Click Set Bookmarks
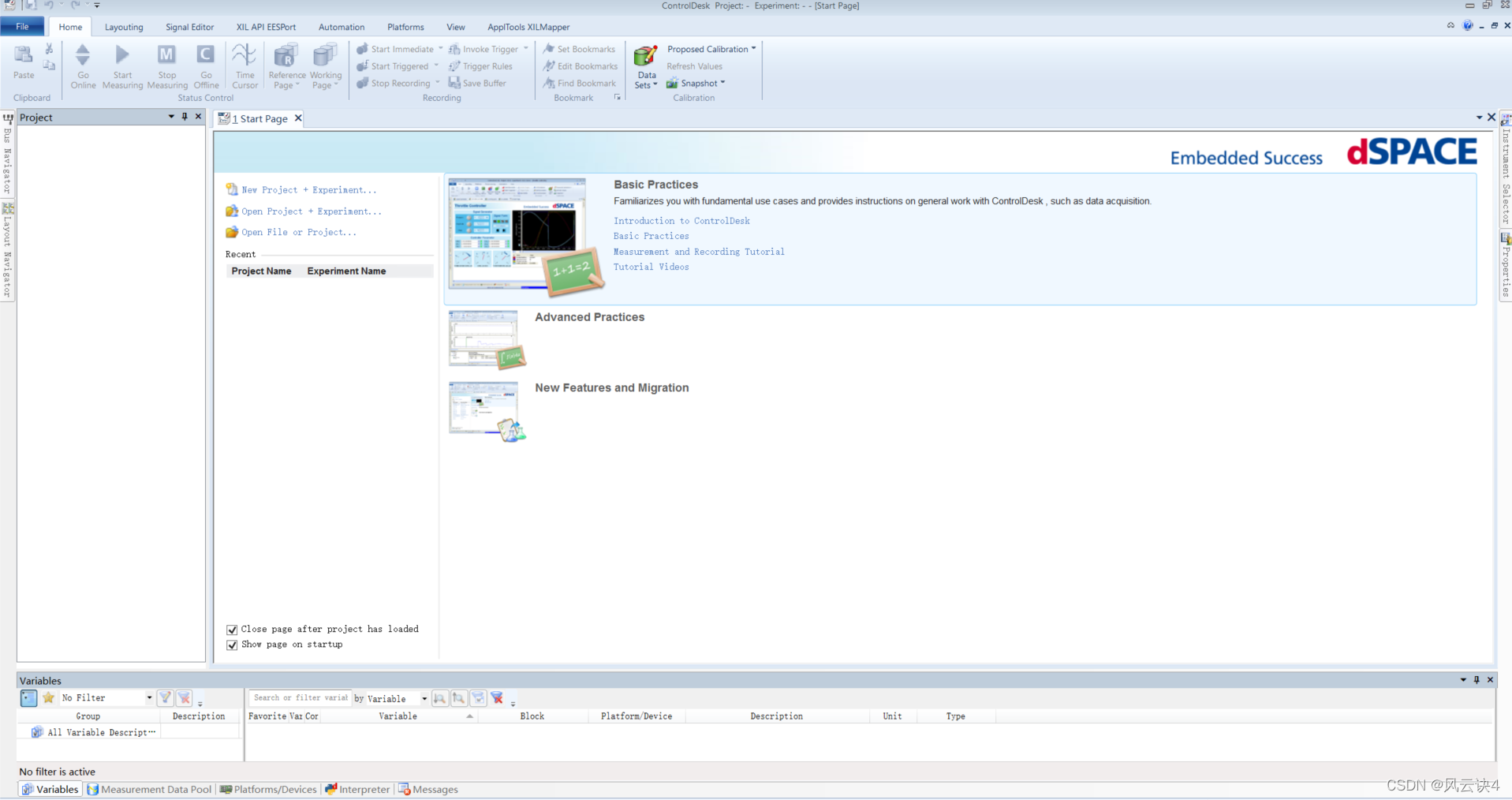This screenshot has height=800, width=1512. pos(579,49)
